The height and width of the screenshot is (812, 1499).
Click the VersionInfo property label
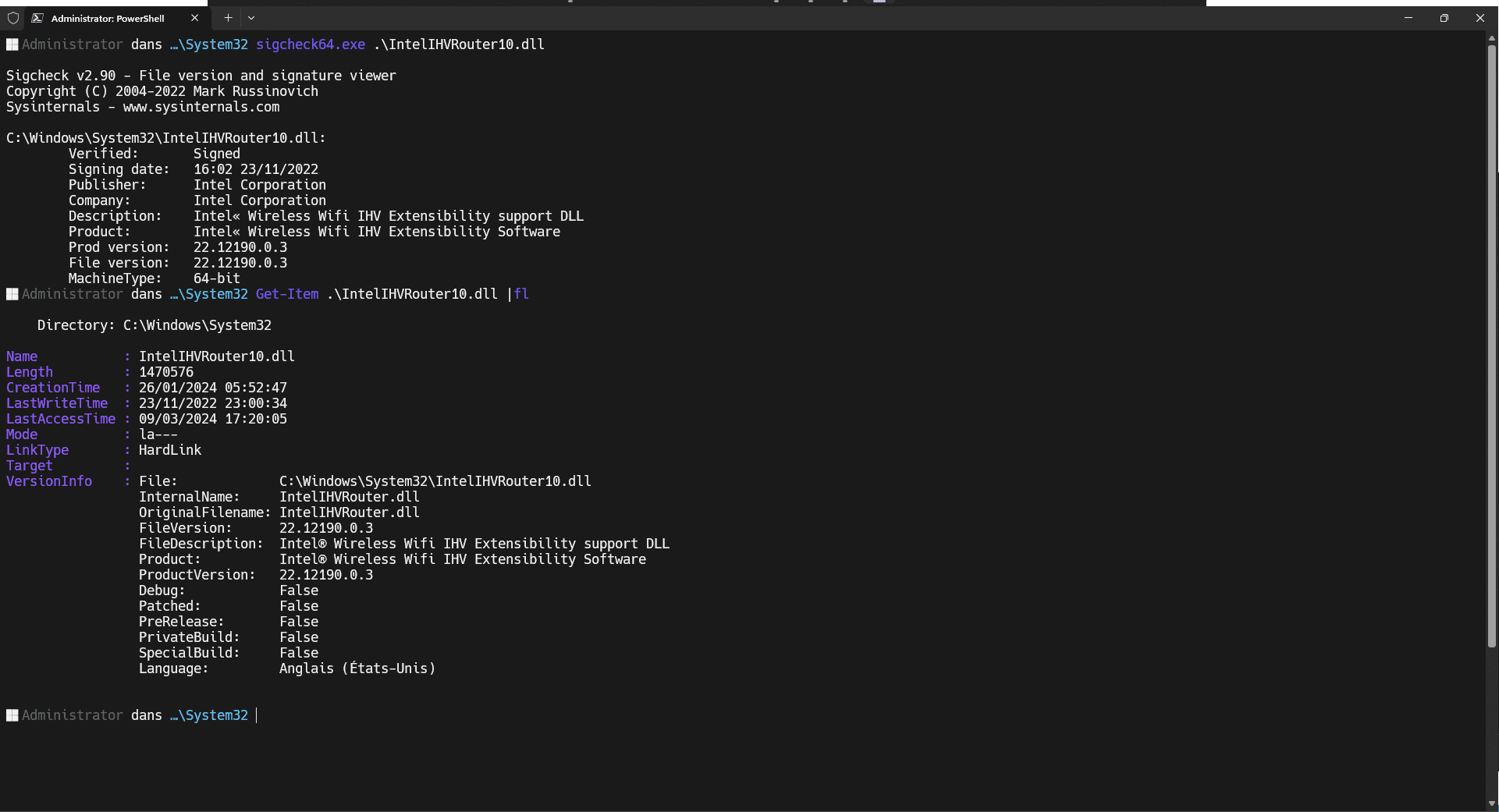49,481
